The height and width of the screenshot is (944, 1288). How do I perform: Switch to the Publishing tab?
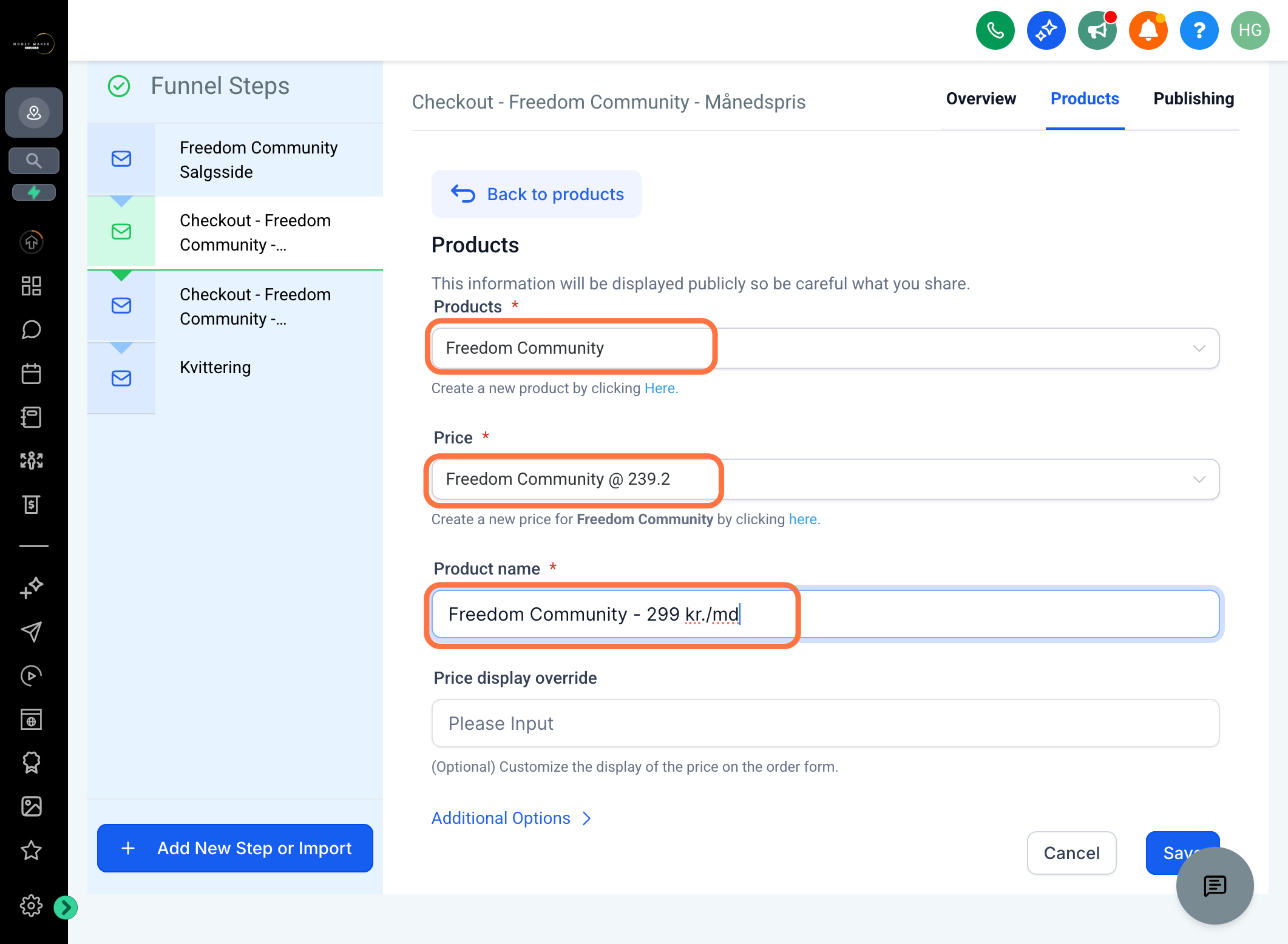(x=1193, y=99)
